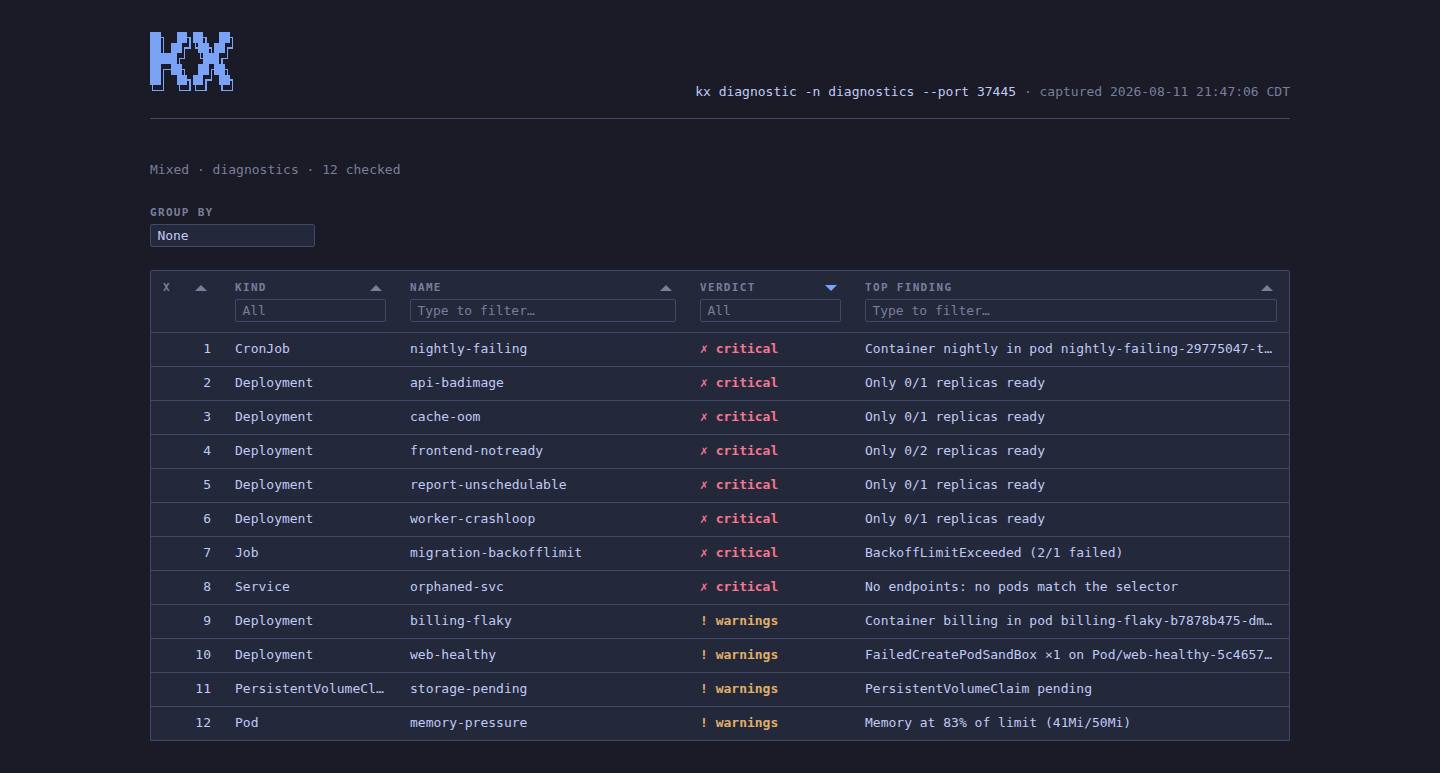1440x773 pixels.
Task: Click the Pod kind cell
Action: tap(247, 723)
